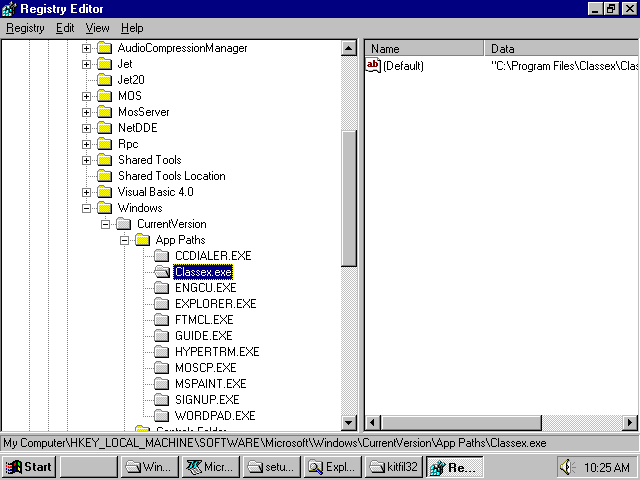Click the Start button
This screenshot has height=480, width=640.
click(29, 467)
